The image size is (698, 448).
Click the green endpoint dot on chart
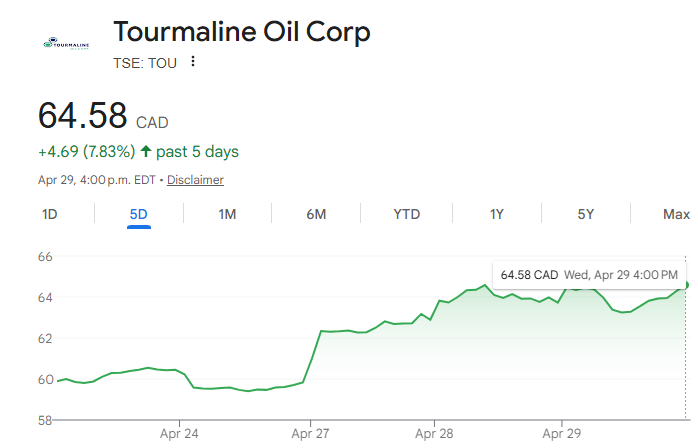click(686, 285)
